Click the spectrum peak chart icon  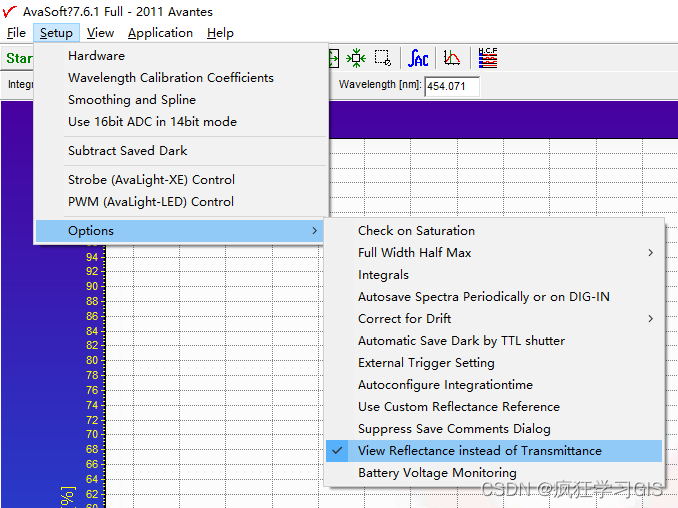click(452, 58)
